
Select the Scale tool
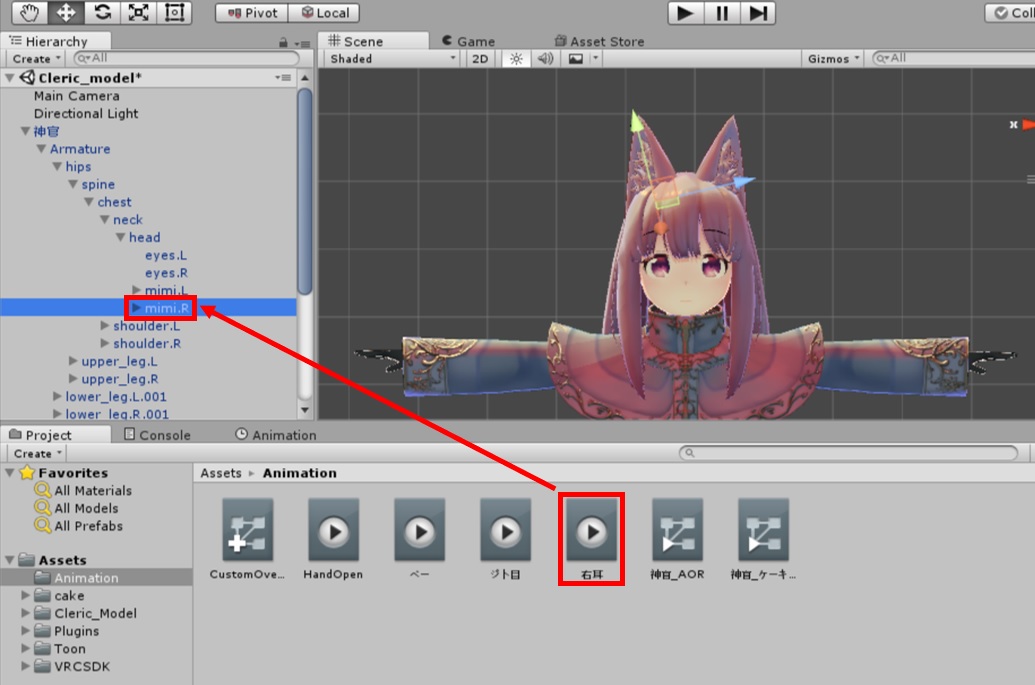coord(137,12)
